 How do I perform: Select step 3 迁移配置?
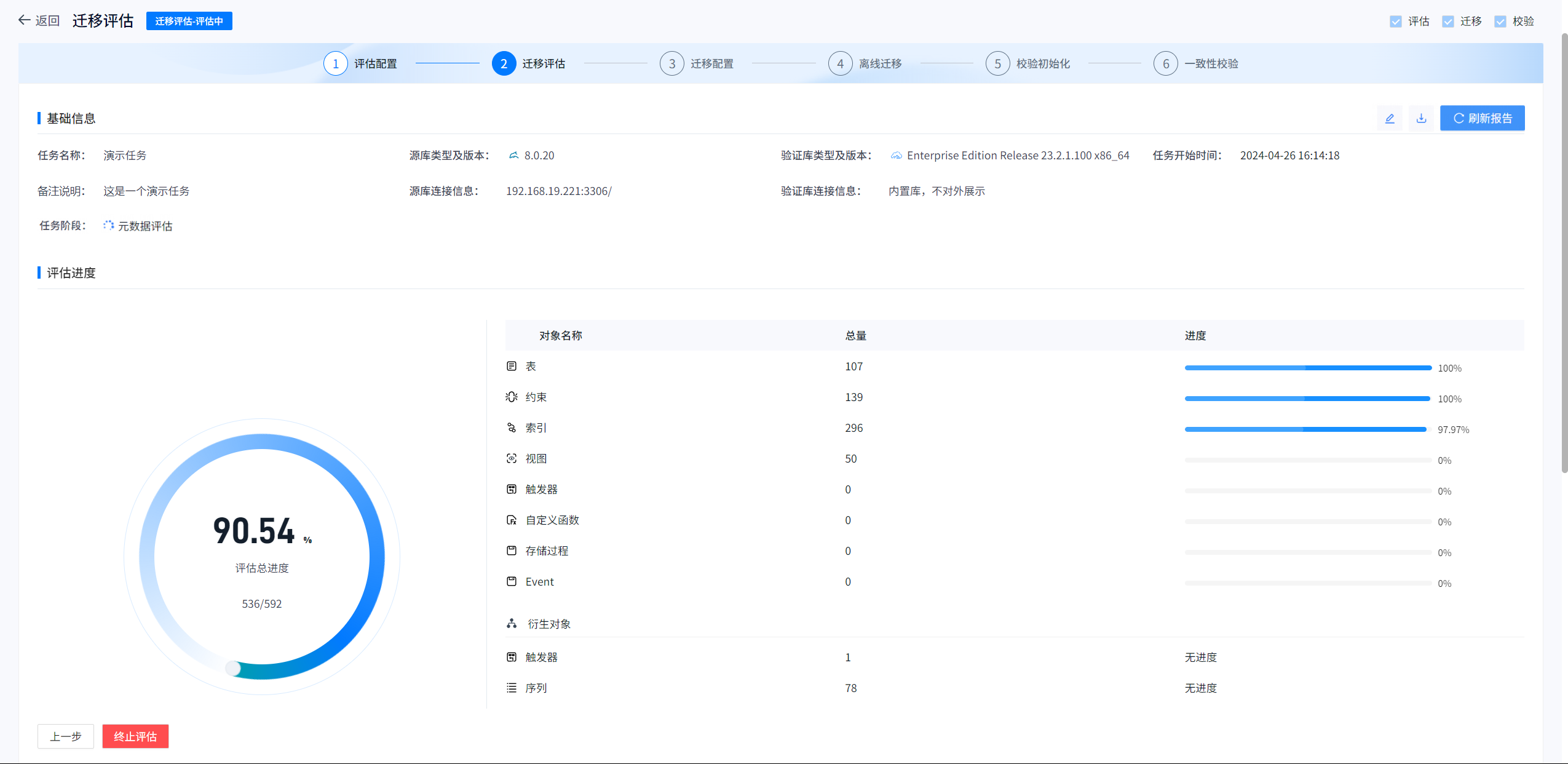pyautogui.click(x=672, y=63)
